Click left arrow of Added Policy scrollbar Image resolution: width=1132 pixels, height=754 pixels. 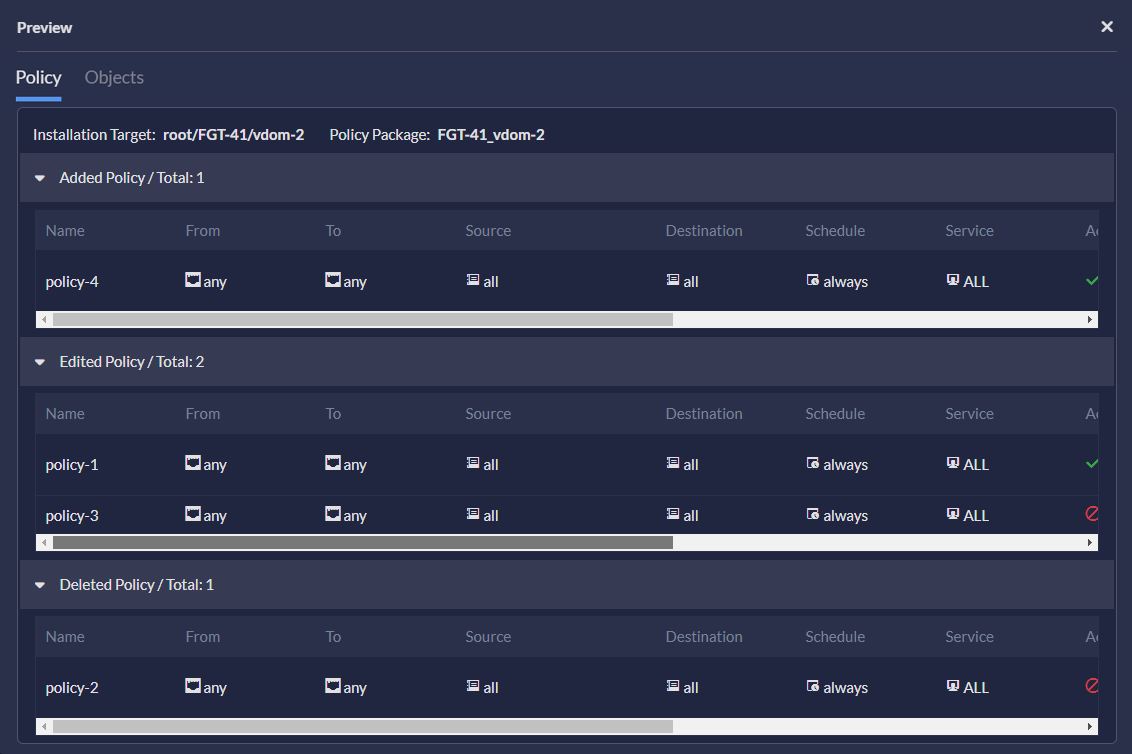click(x=44, y=319)
